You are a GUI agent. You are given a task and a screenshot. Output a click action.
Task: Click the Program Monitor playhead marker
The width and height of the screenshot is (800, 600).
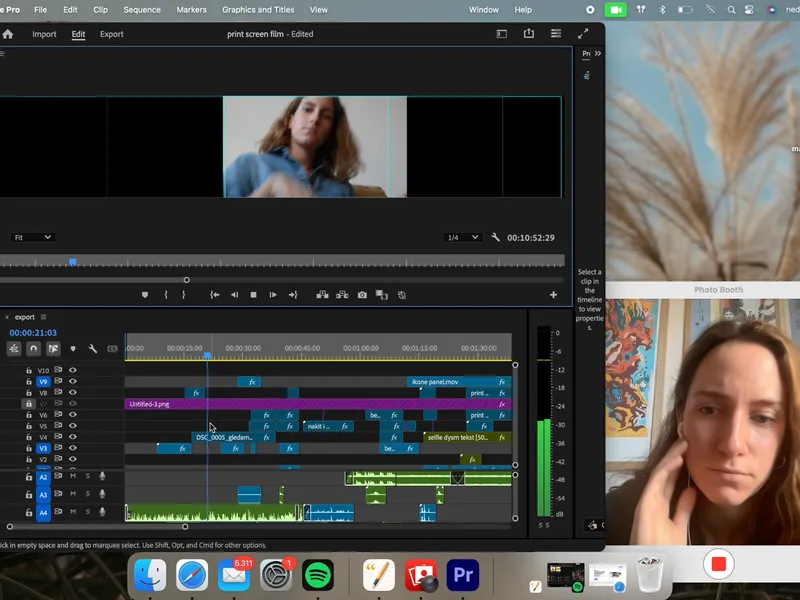[x=73, y=262]
